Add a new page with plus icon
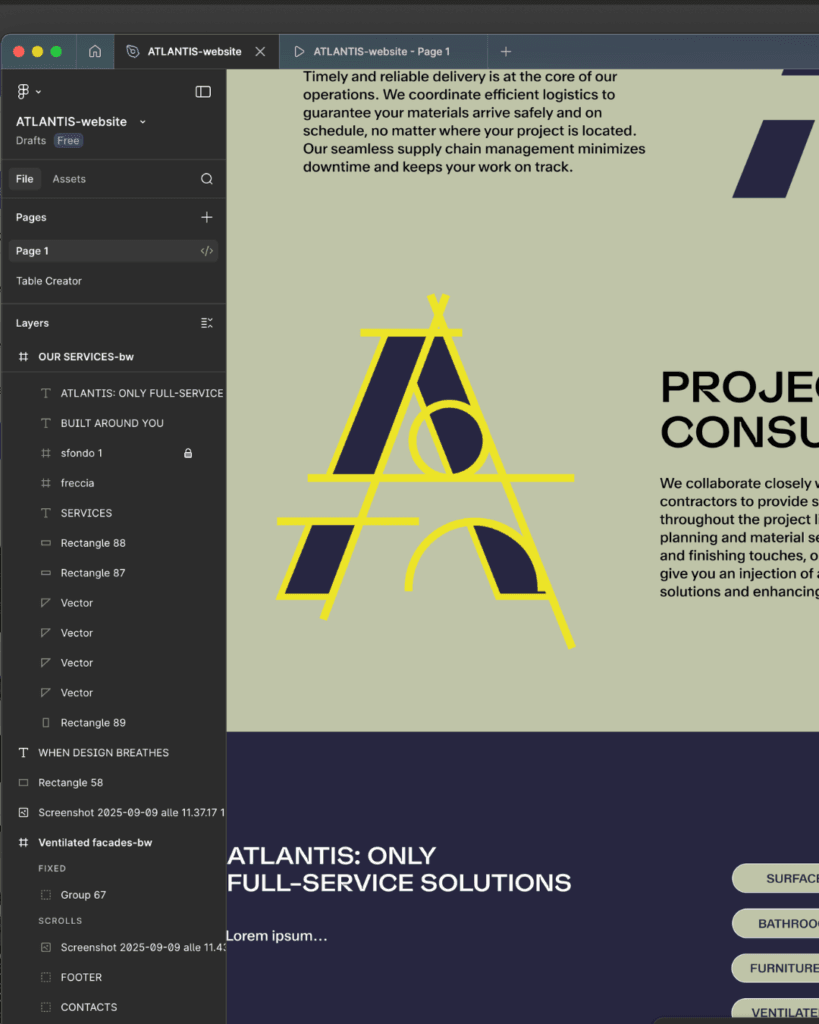The width and height of the screenshot is (819, 1024). (207, 217)
